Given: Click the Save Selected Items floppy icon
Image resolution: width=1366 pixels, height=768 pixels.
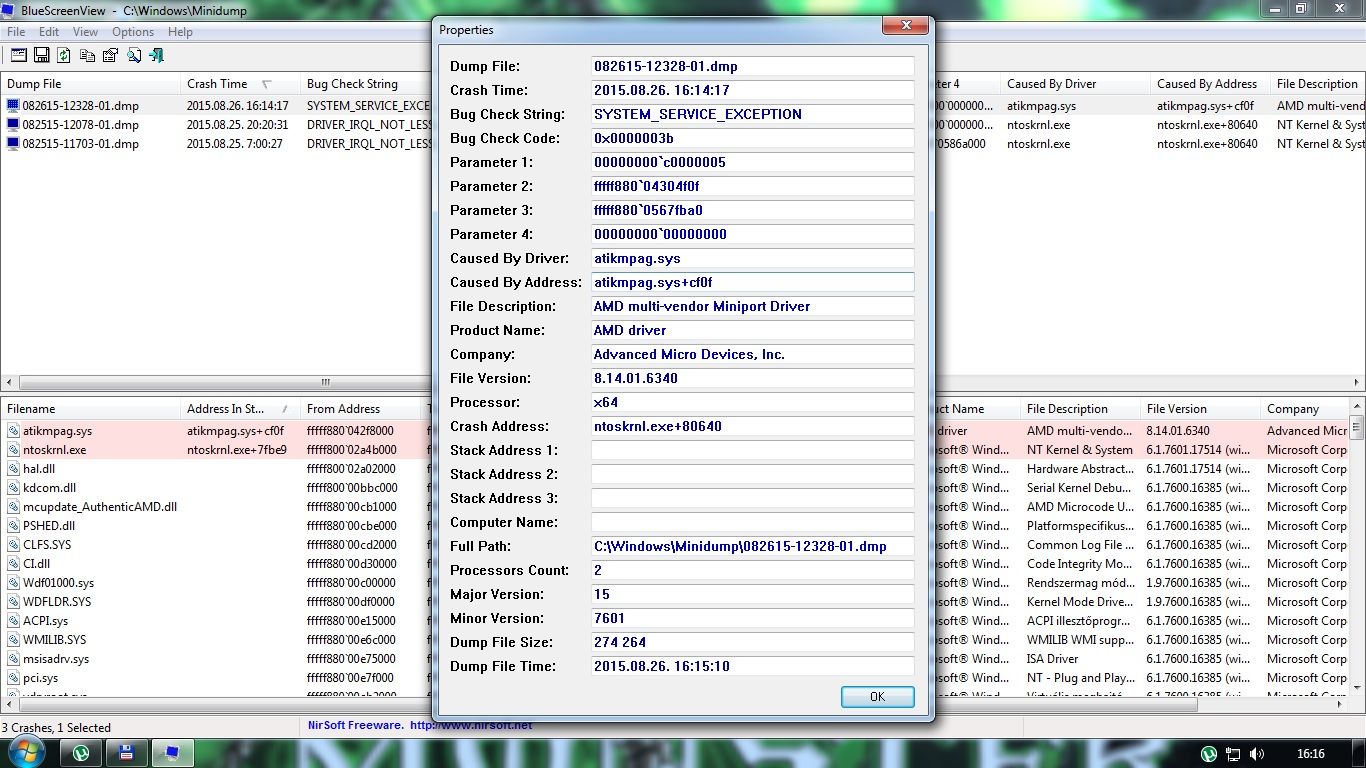Looking at the screenshot, I should pyautogui.click(x=42, y=55).
